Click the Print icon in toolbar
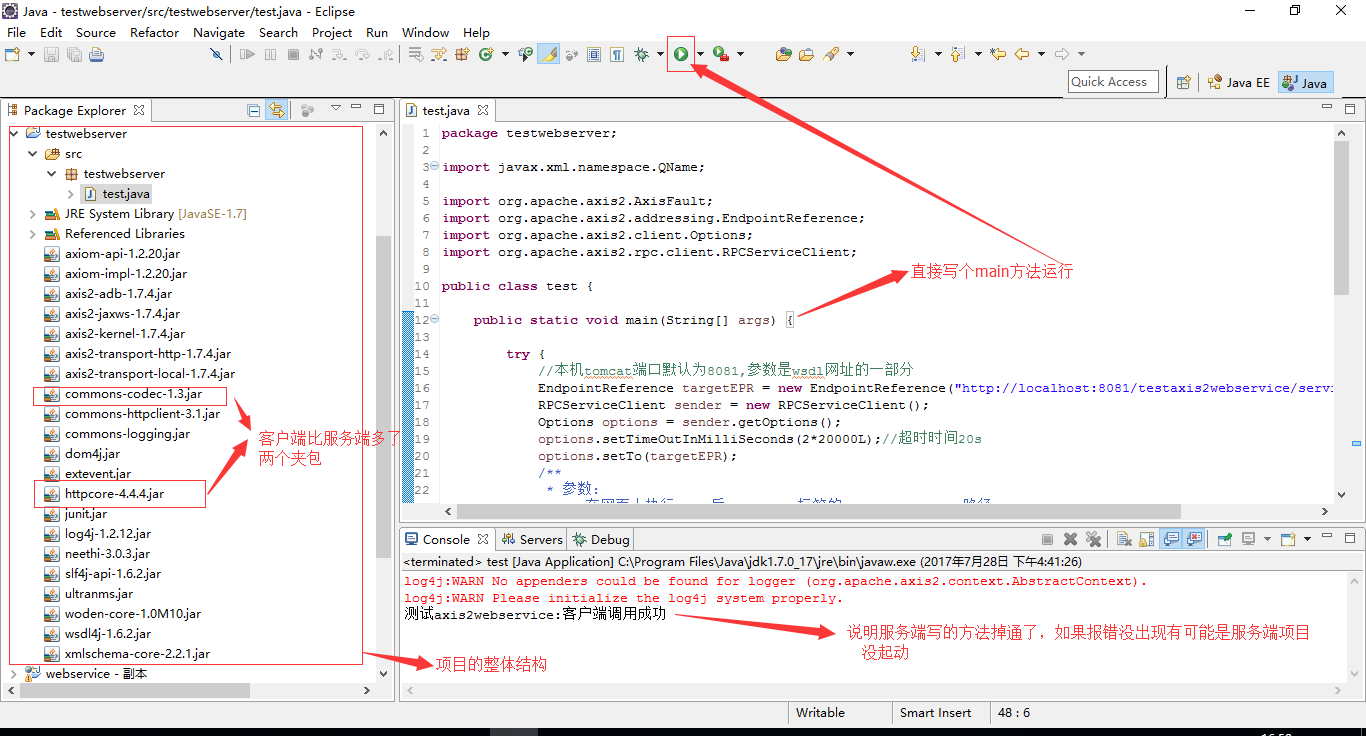Image resolution: width=1366 pixels, height=736 pixels. [97, 54]
